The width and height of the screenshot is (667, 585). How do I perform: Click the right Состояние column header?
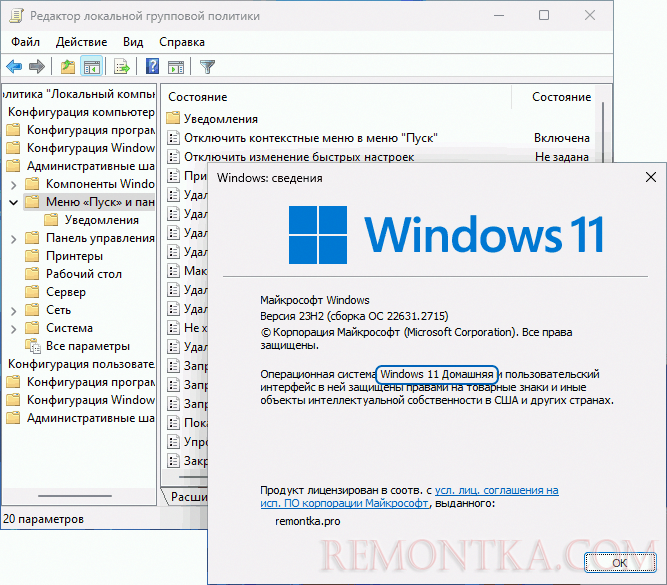pyautogui.click(x=562, y=97)
